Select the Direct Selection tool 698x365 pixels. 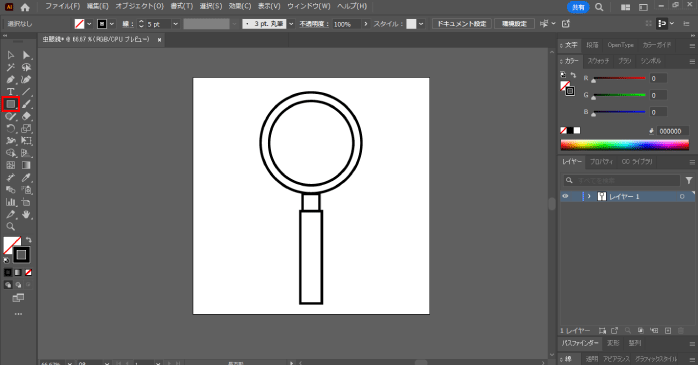pyautogui.click(x=26, y=55)
